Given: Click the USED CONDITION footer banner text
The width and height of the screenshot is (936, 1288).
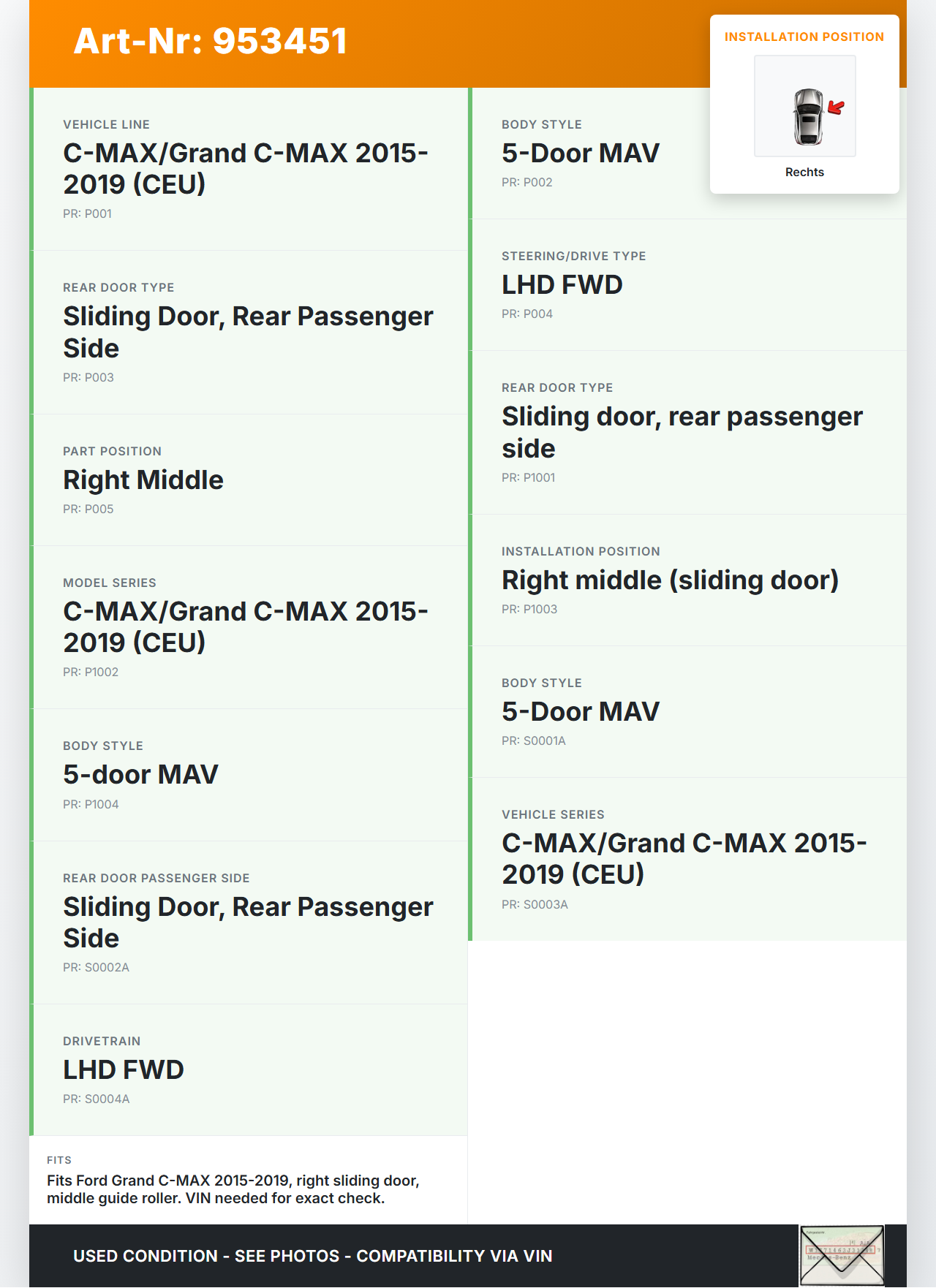Looking at the screenshot, I should tap(313, 1256).
